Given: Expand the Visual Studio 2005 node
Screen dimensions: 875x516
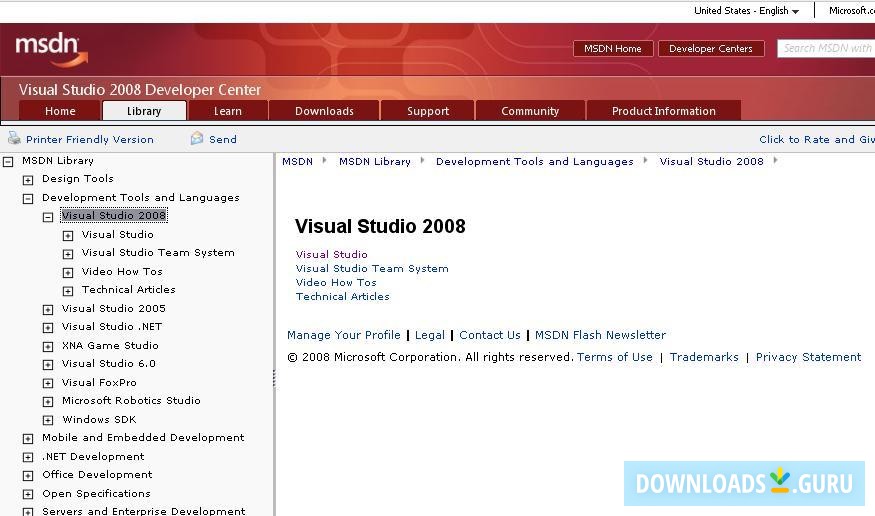Looking at the screenshot, I should [48, 310].
